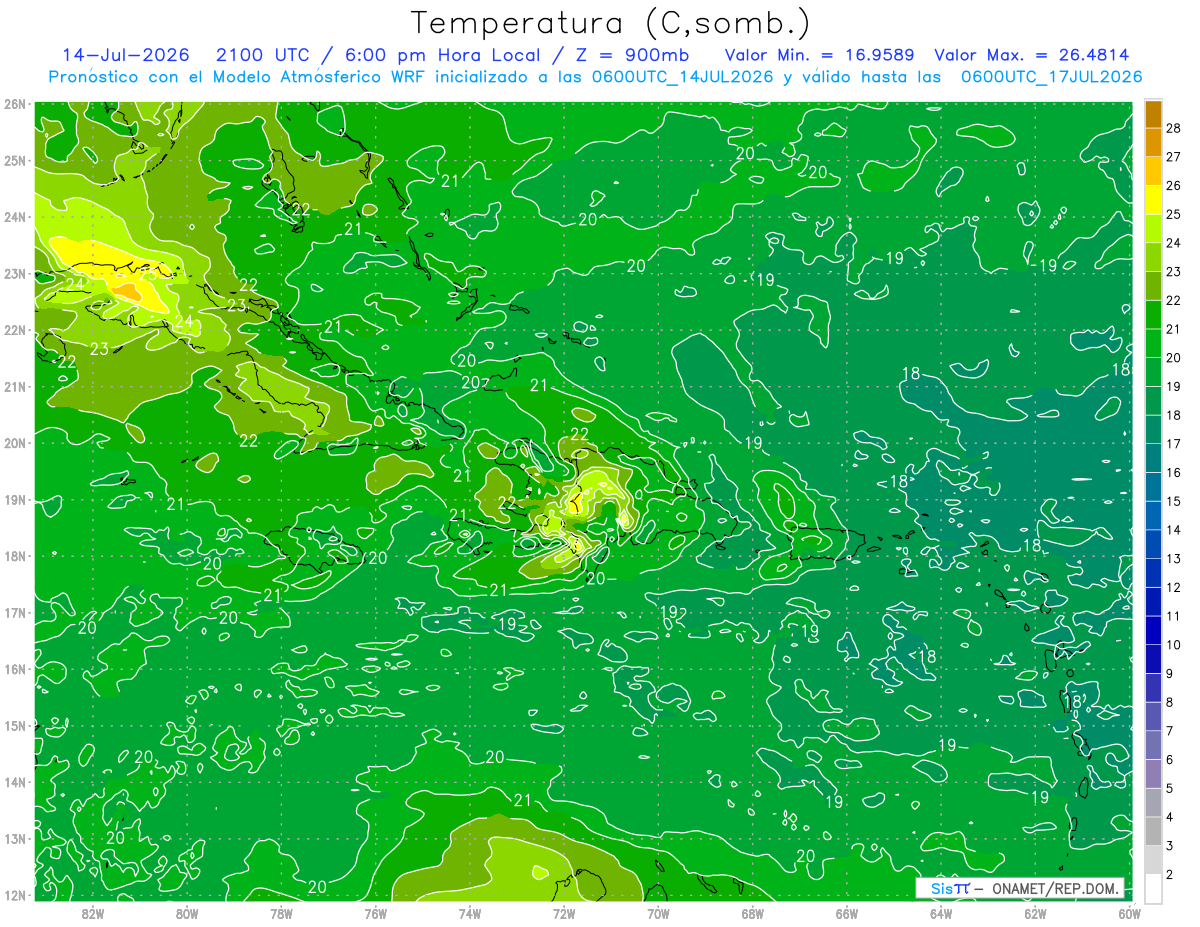
Task: Click the legend value 4 on the color scale
Action: [1170, 817]
